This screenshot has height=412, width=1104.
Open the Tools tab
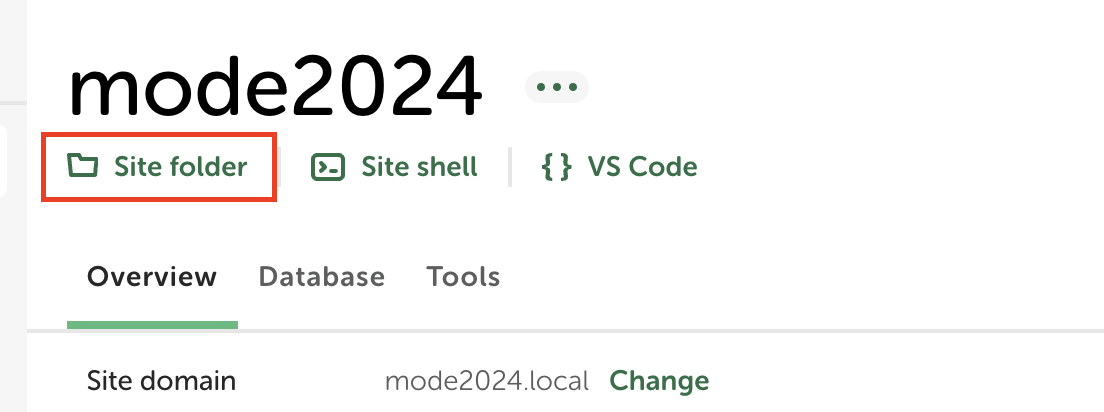463,276
